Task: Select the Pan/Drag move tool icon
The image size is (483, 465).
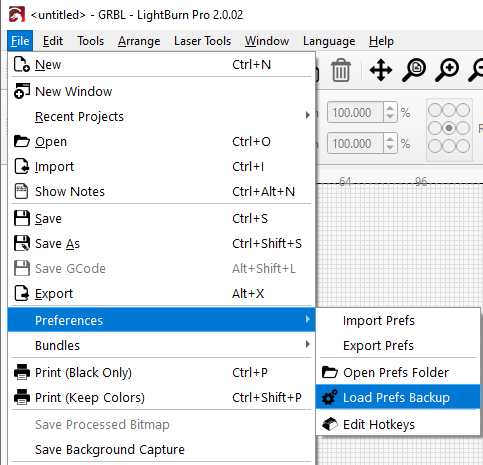Action: click(381, 70)
